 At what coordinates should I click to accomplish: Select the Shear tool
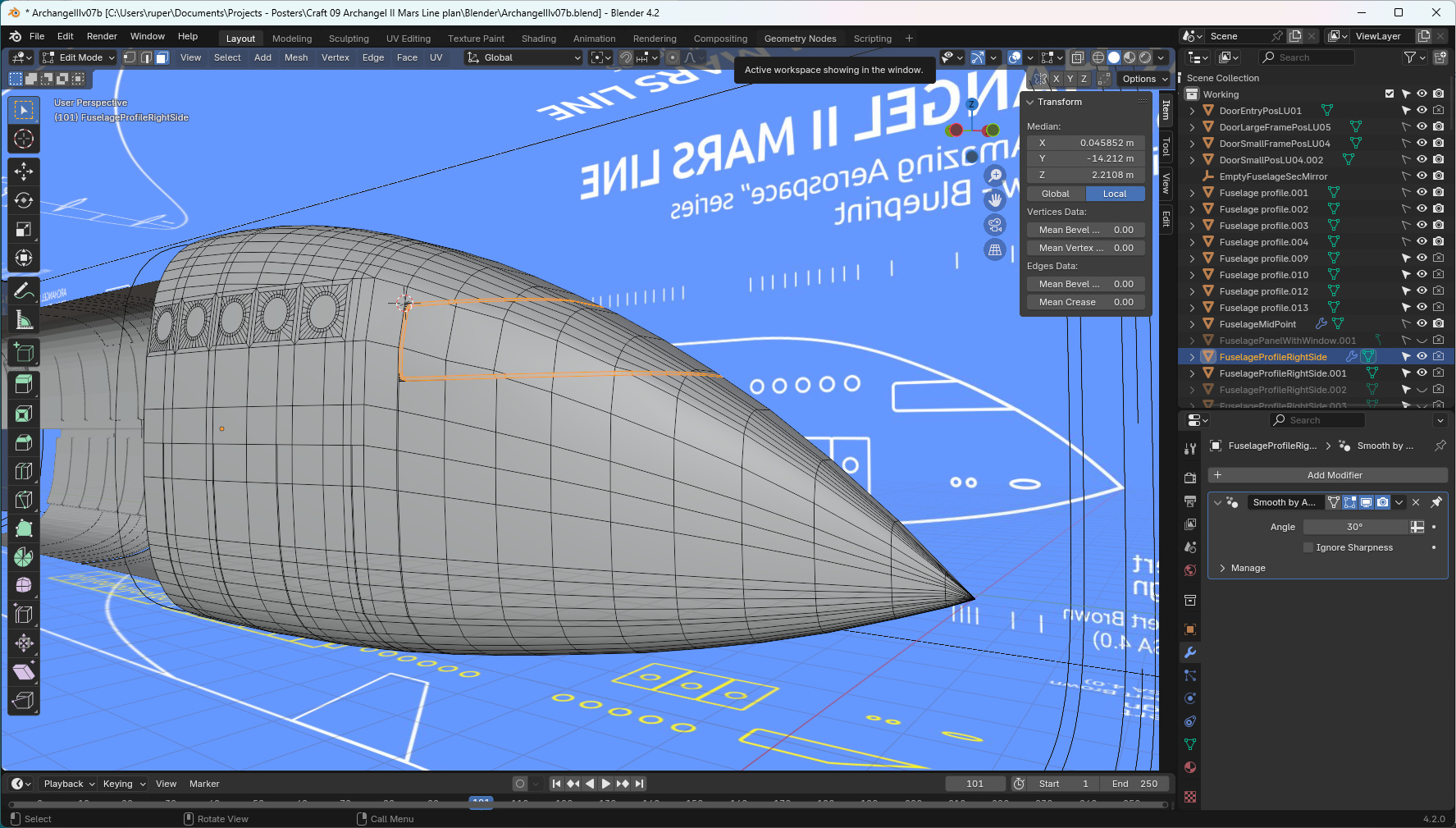pyautogui.click(x=24, y=671)
